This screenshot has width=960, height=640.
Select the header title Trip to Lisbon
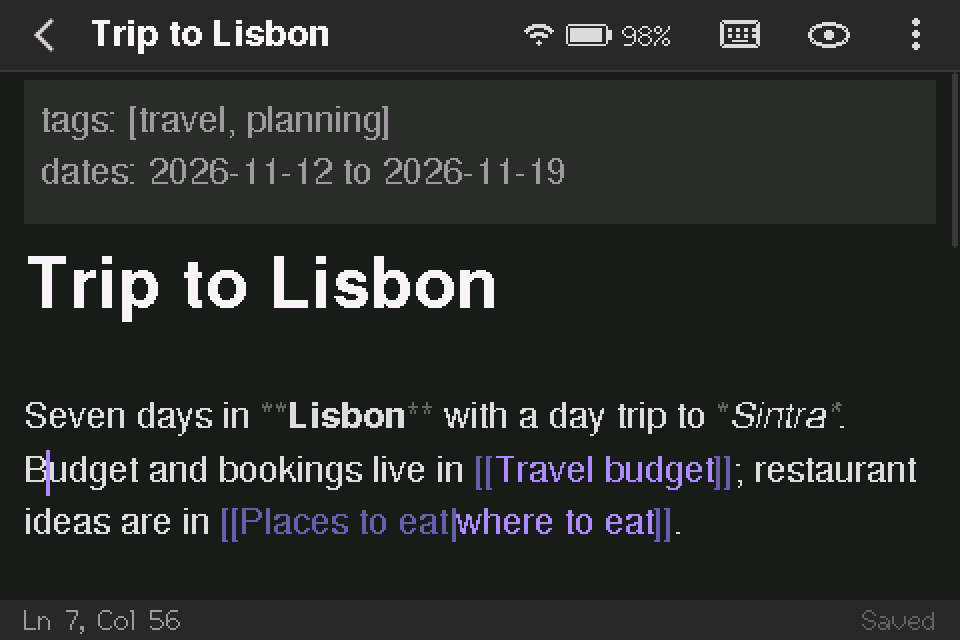pyautogui.click(x=210, y=34)
